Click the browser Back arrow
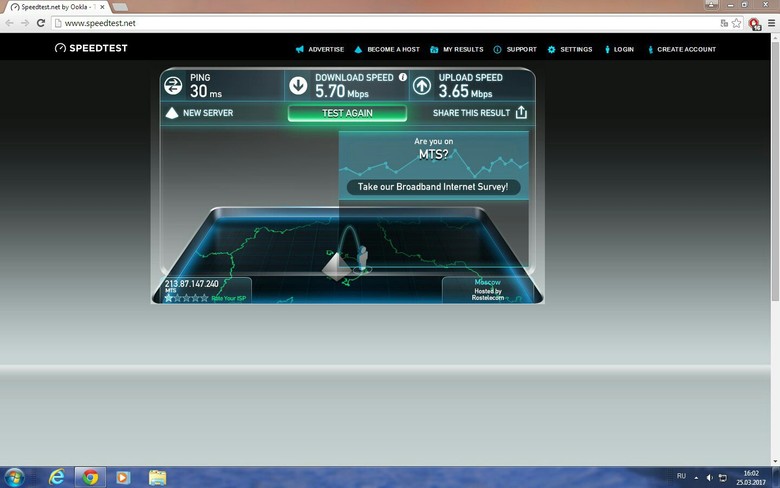Viewport: 780px width, 488px height. click(x=9, y=23)
